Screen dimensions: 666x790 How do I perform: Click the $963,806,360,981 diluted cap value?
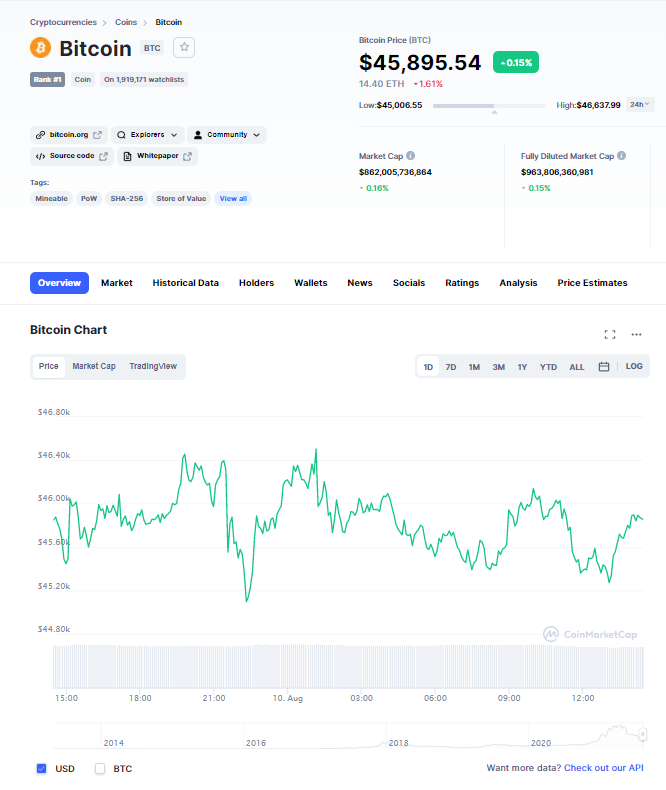click(557, 172)
